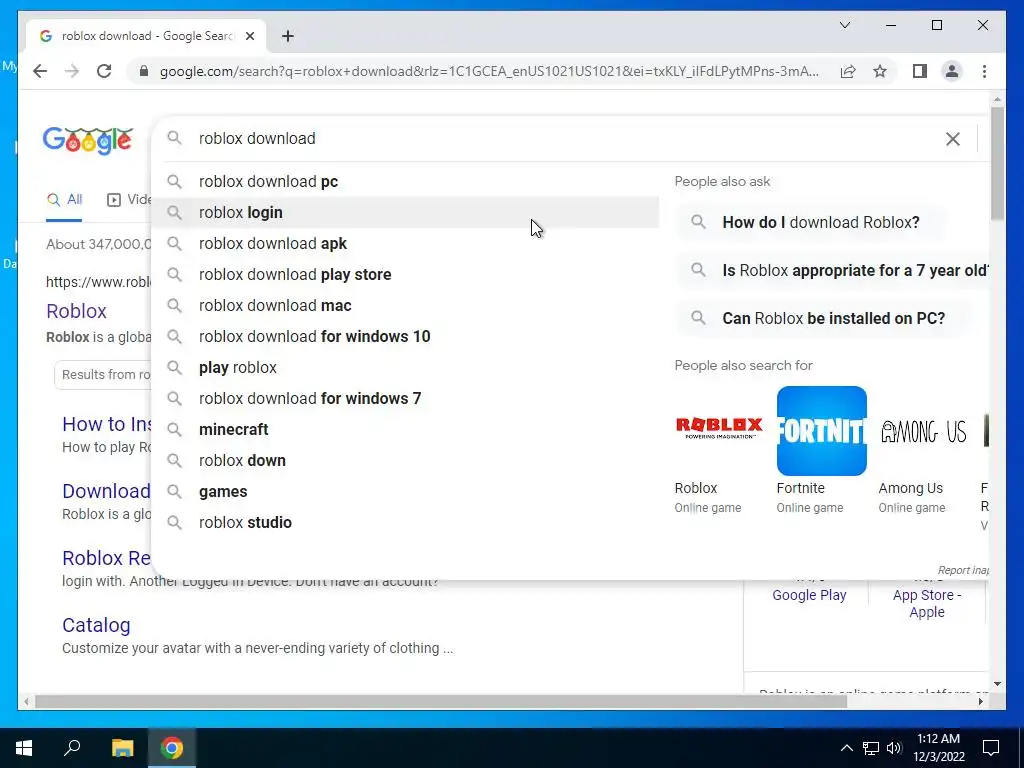The width and height of the screenshot is (1024, 768).
Task: Pick roblox download for windows 10
Action: (x=405, y=336)
